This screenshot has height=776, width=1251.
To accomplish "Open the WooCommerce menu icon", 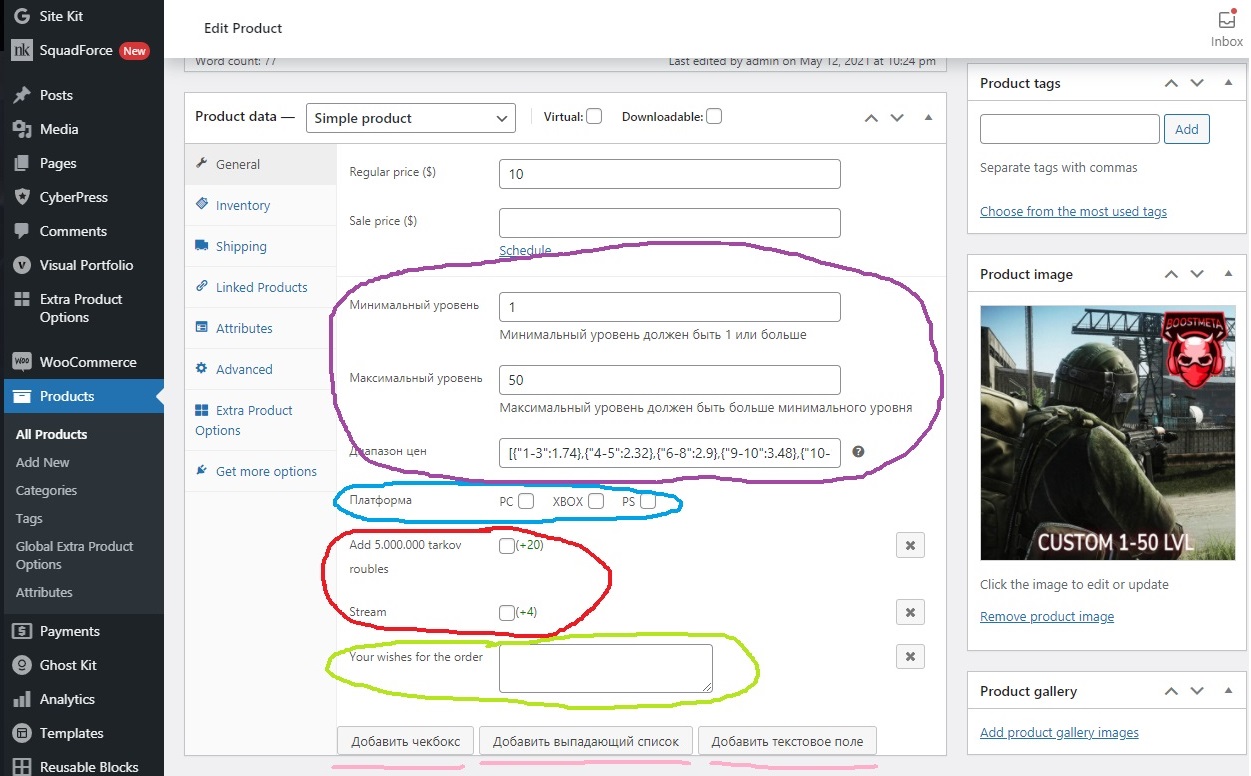I will point(21,362).
